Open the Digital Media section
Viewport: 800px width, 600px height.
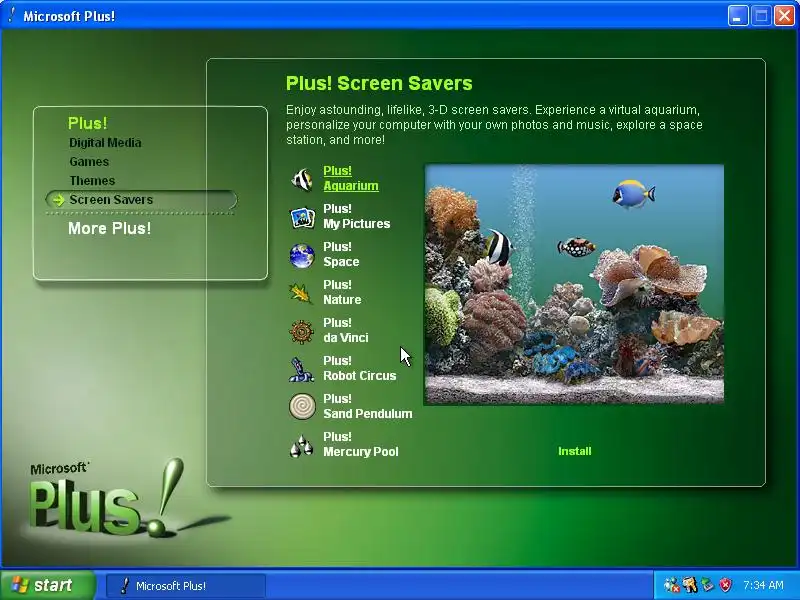[105, 143]
